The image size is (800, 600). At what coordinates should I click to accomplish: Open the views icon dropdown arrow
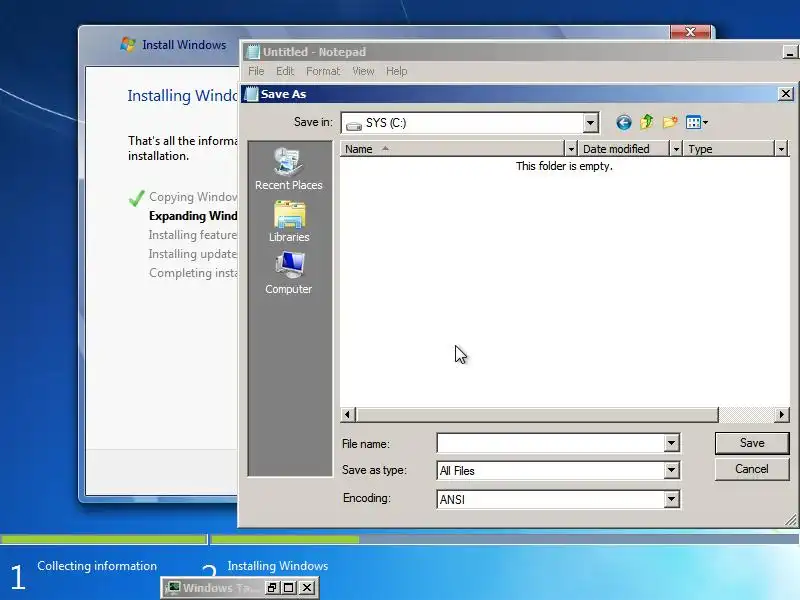point(705,122)
